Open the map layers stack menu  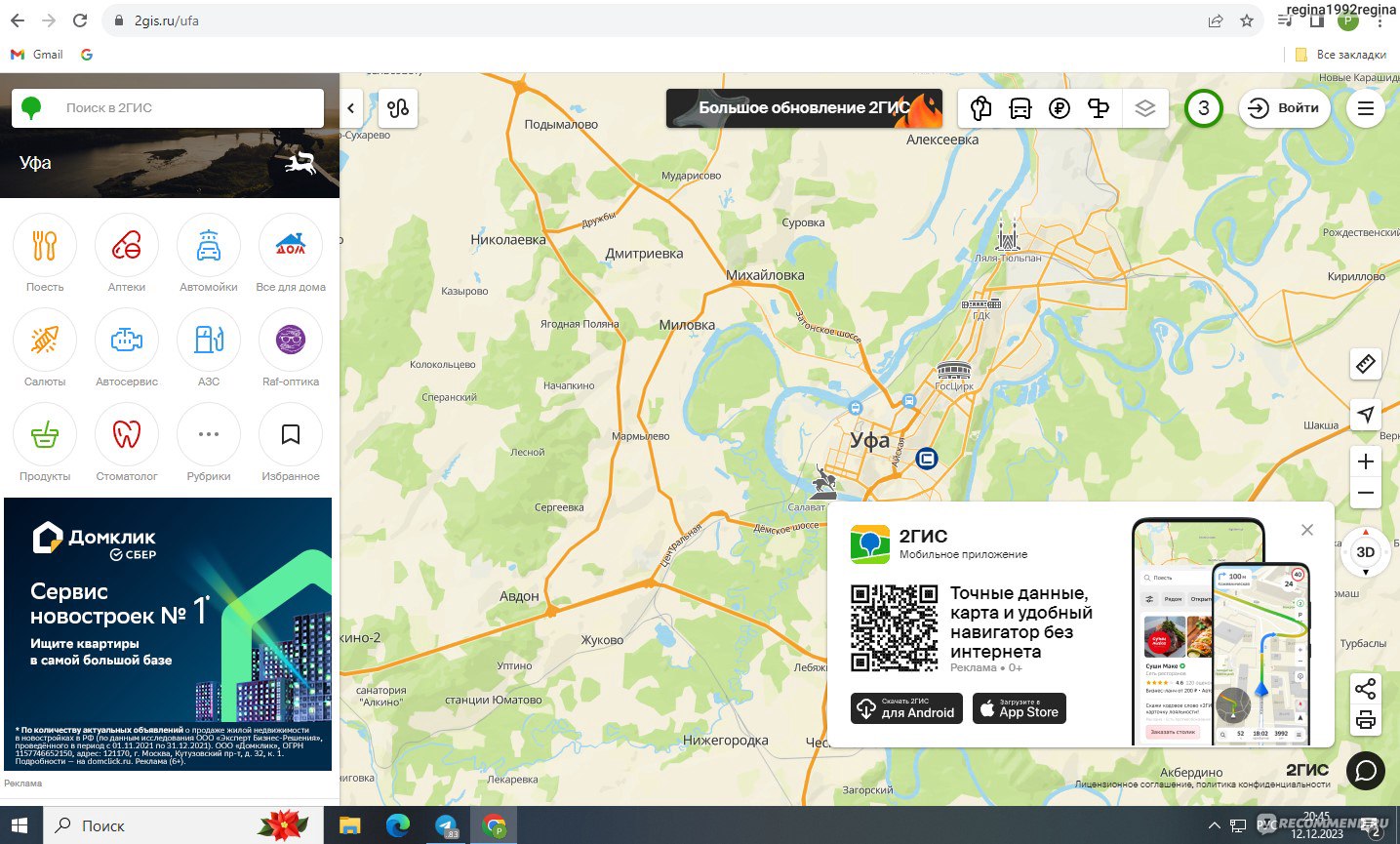(1145, 108)
